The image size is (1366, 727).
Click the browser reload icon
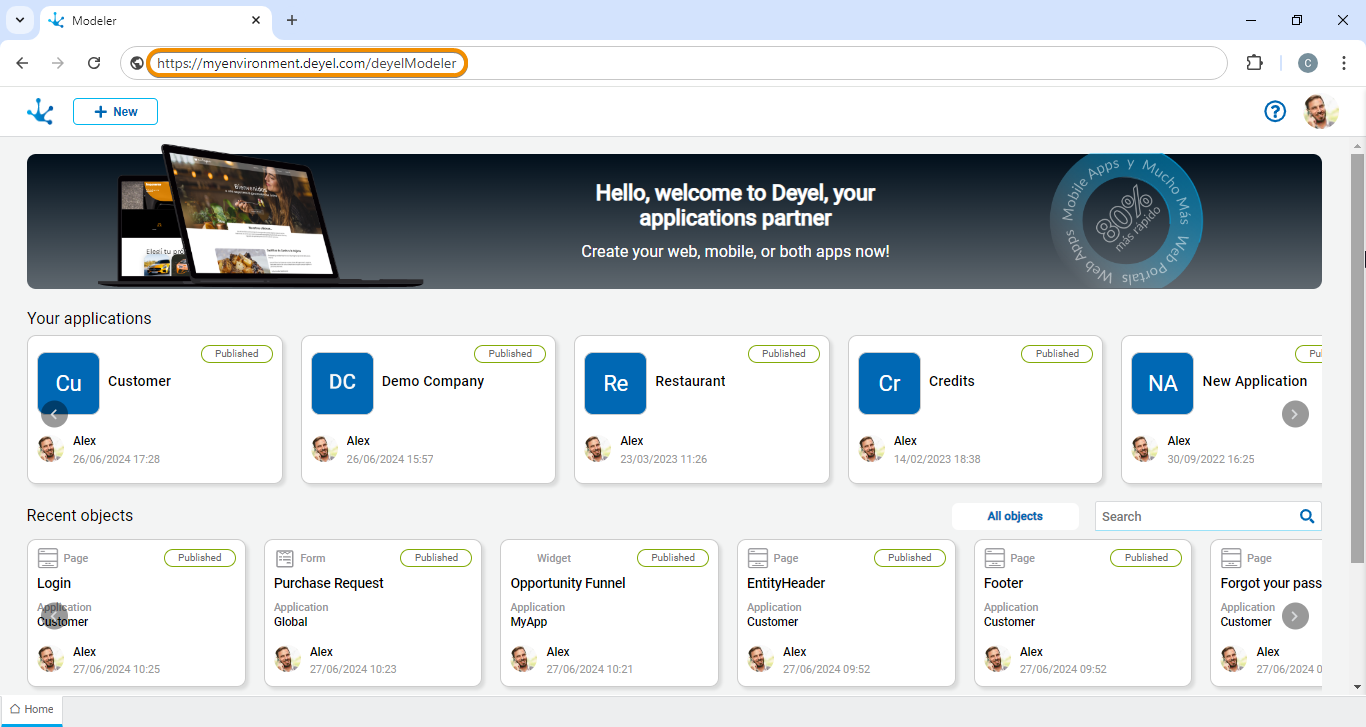pyautogui.click(x=94, y=63)
